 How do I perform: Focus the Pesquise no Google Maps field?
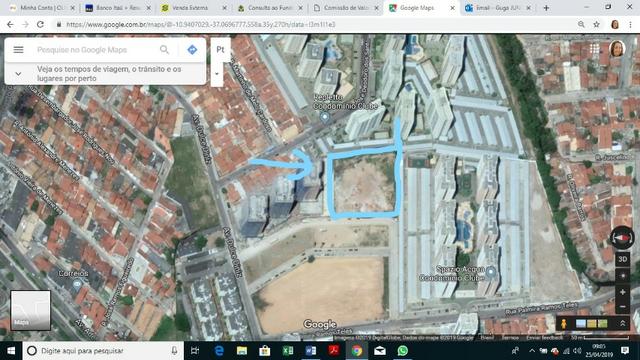click(96, 50)
